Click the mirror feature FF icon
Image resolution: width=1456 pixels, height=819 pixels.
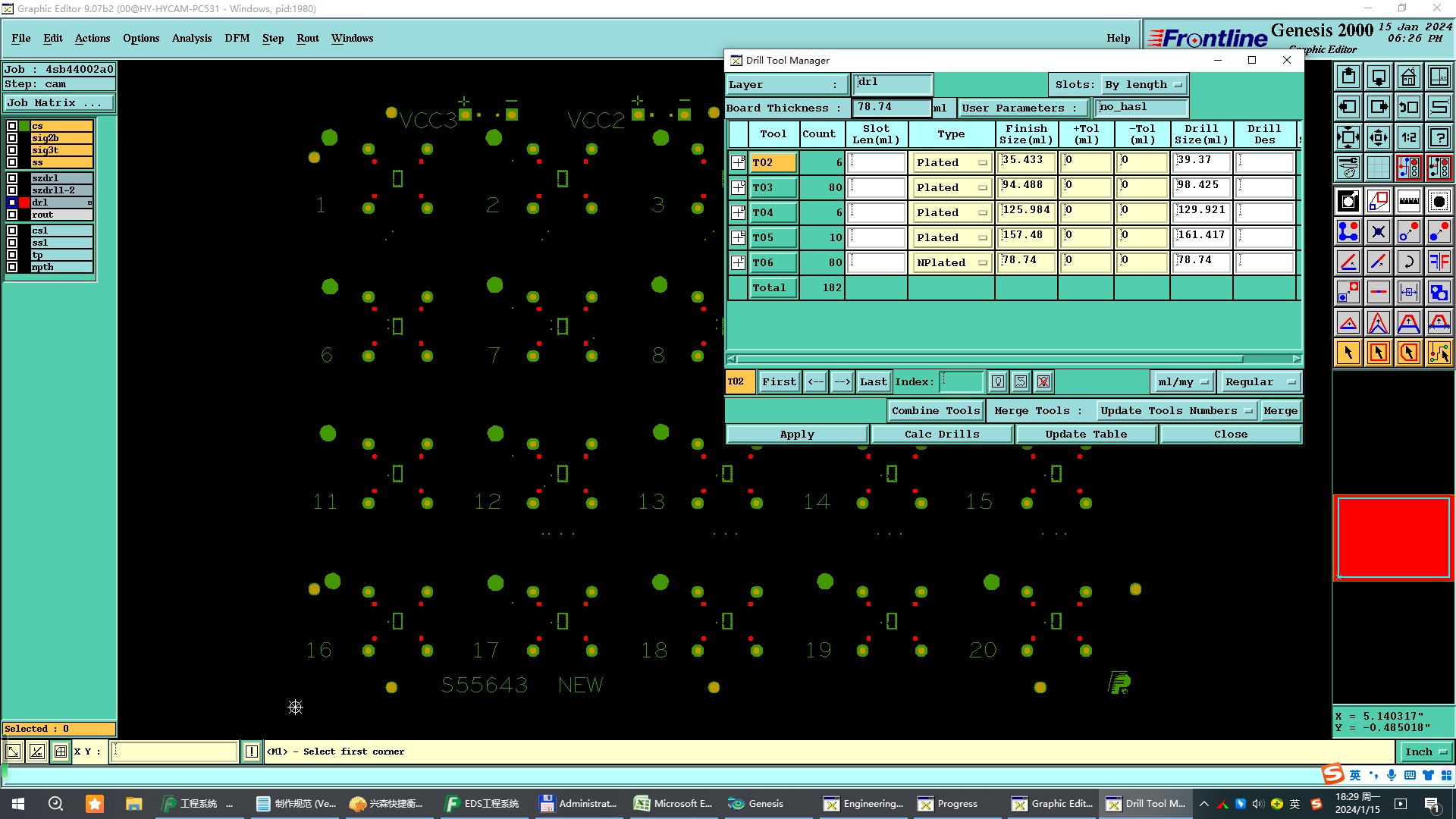click(1439, 262)
